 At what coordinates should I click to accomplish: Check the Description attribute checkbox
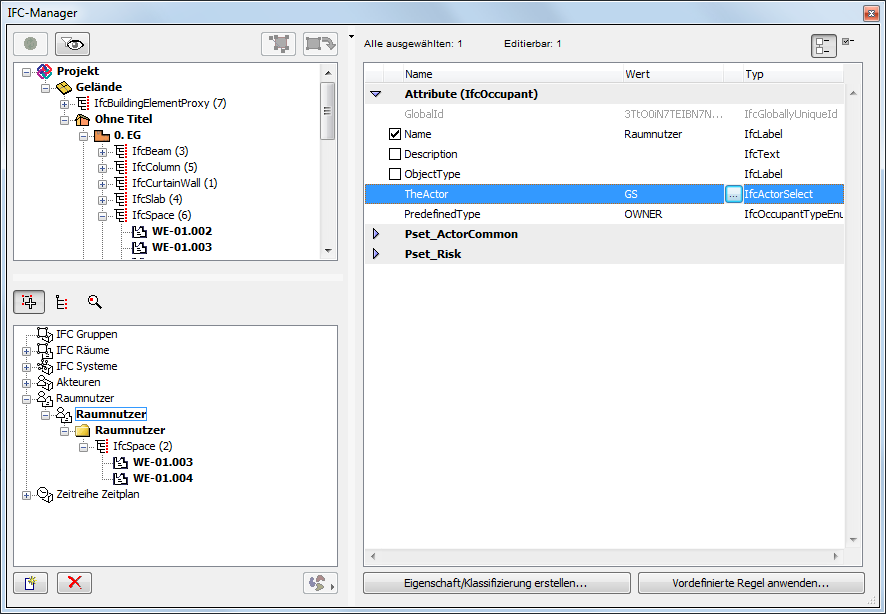[395, 154]
